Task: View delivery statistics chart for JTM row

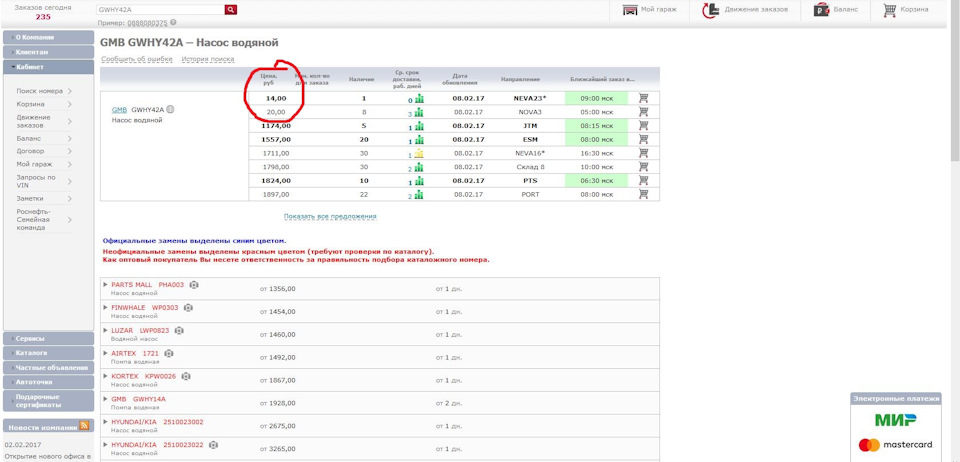Action: [419, 126]
